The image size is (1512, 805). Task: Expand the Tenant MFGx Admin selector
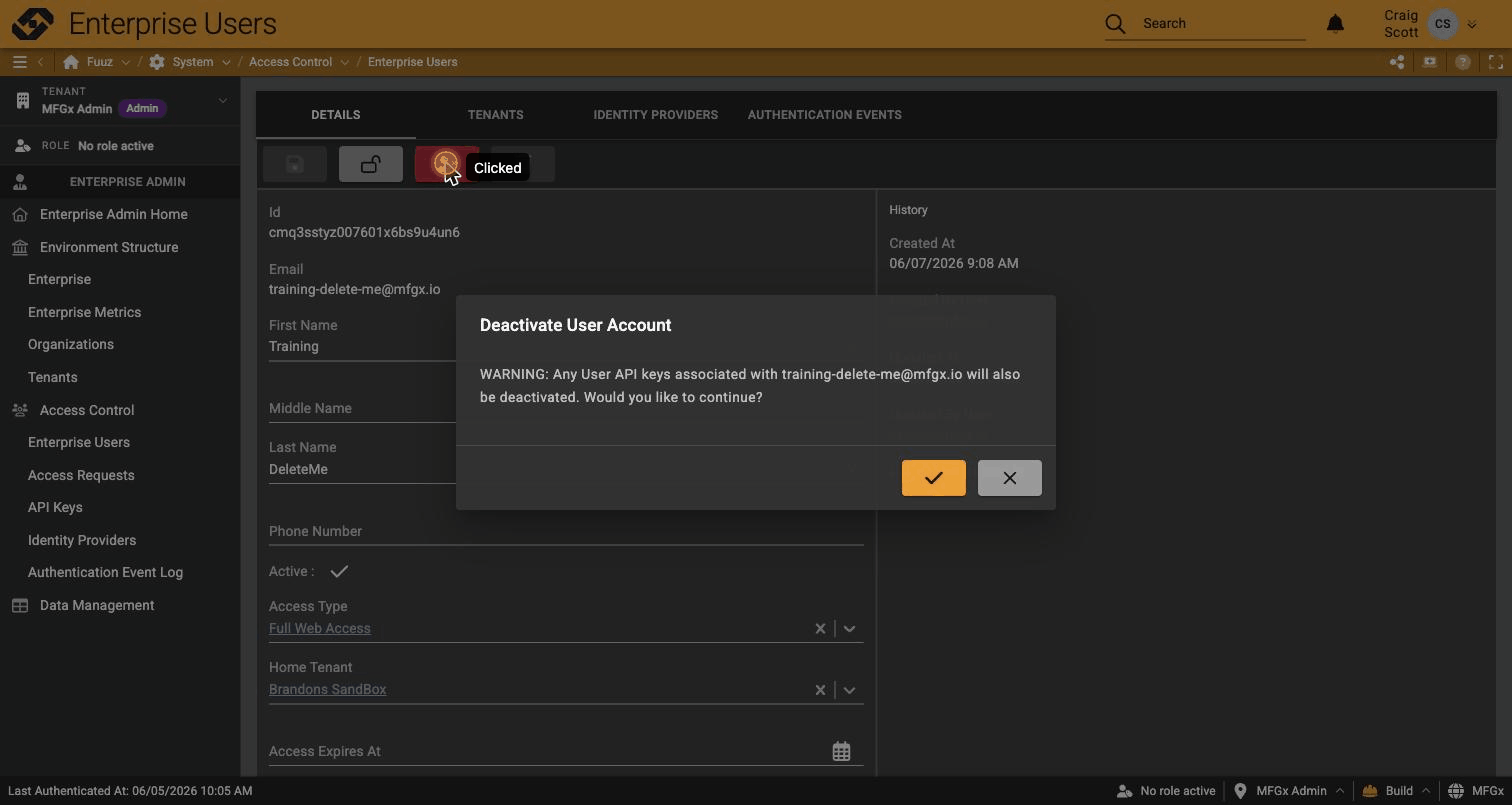point(222,100)
